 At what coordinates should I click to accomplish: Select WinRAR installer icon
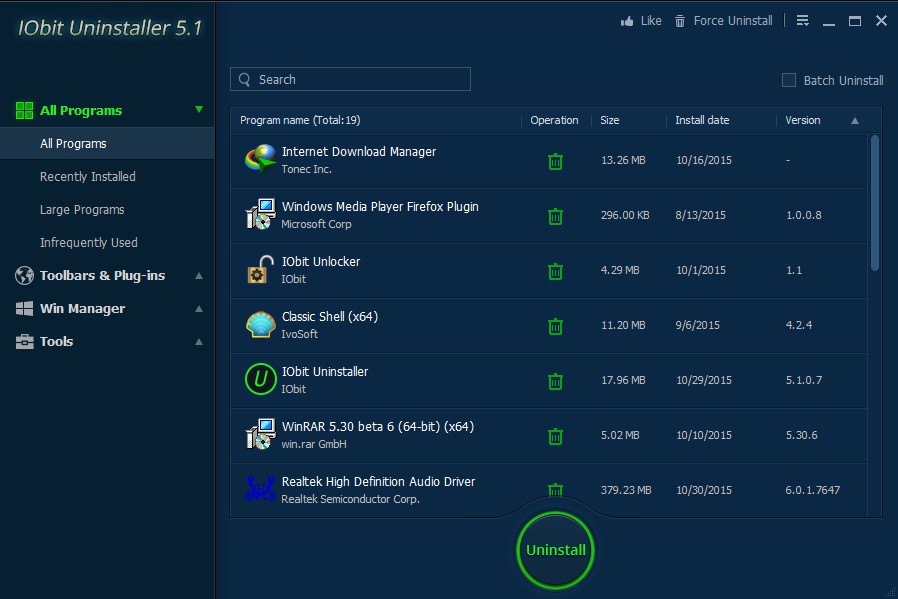pyautogui.click(x=261, y=434)
